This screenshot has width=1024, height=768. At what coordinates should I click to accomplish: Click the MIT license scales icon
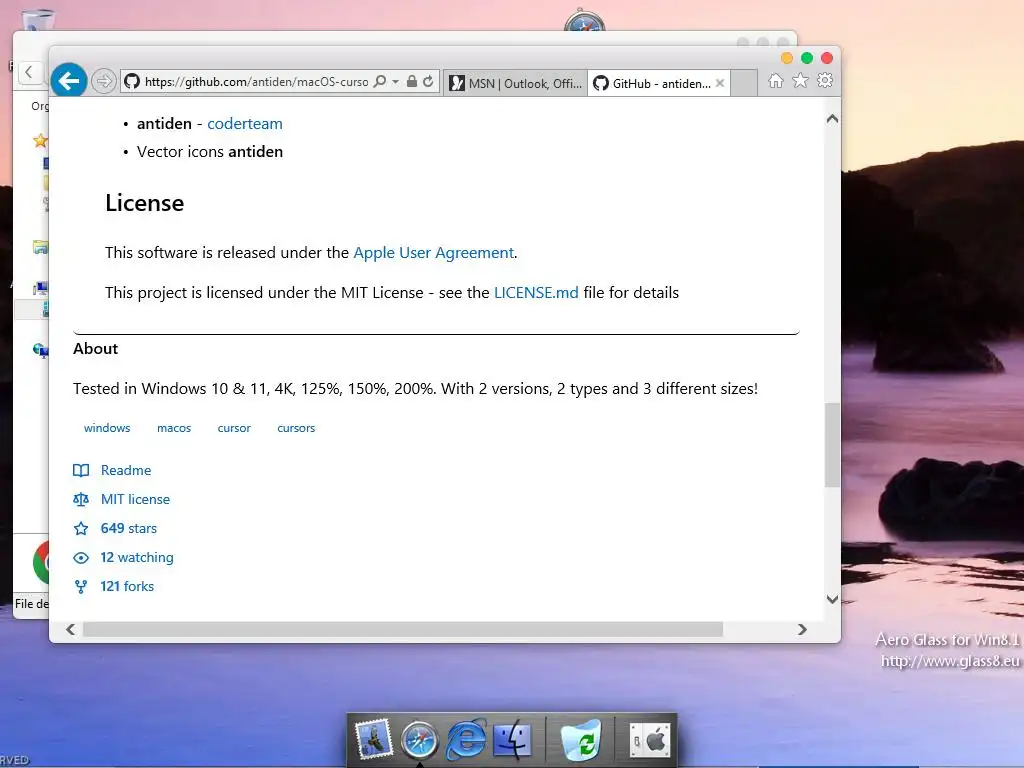click(x=81, y=500)
